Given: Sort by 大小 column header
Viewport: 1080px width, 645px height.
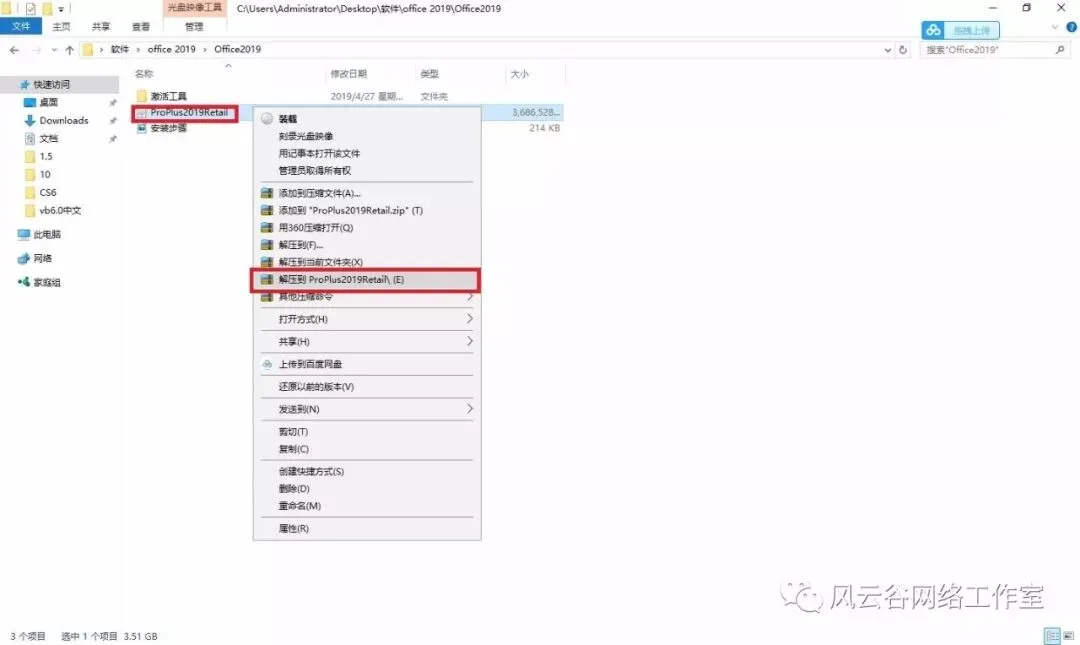Looking at the screenshot, I should click(x=519, y=74).
